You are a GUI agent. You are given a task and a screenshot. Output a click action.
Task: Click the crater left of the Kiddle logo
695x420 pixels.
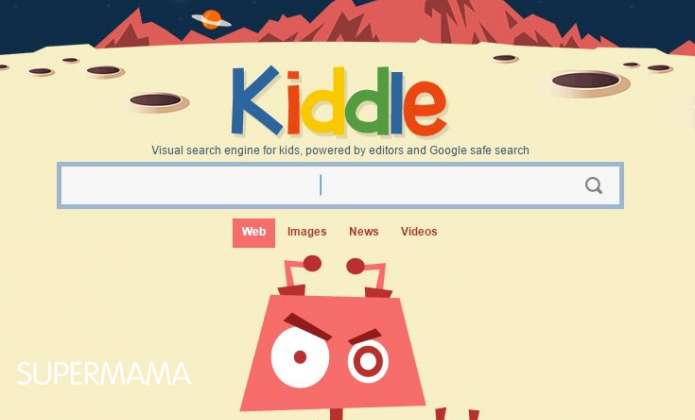[x=156, y=100]
